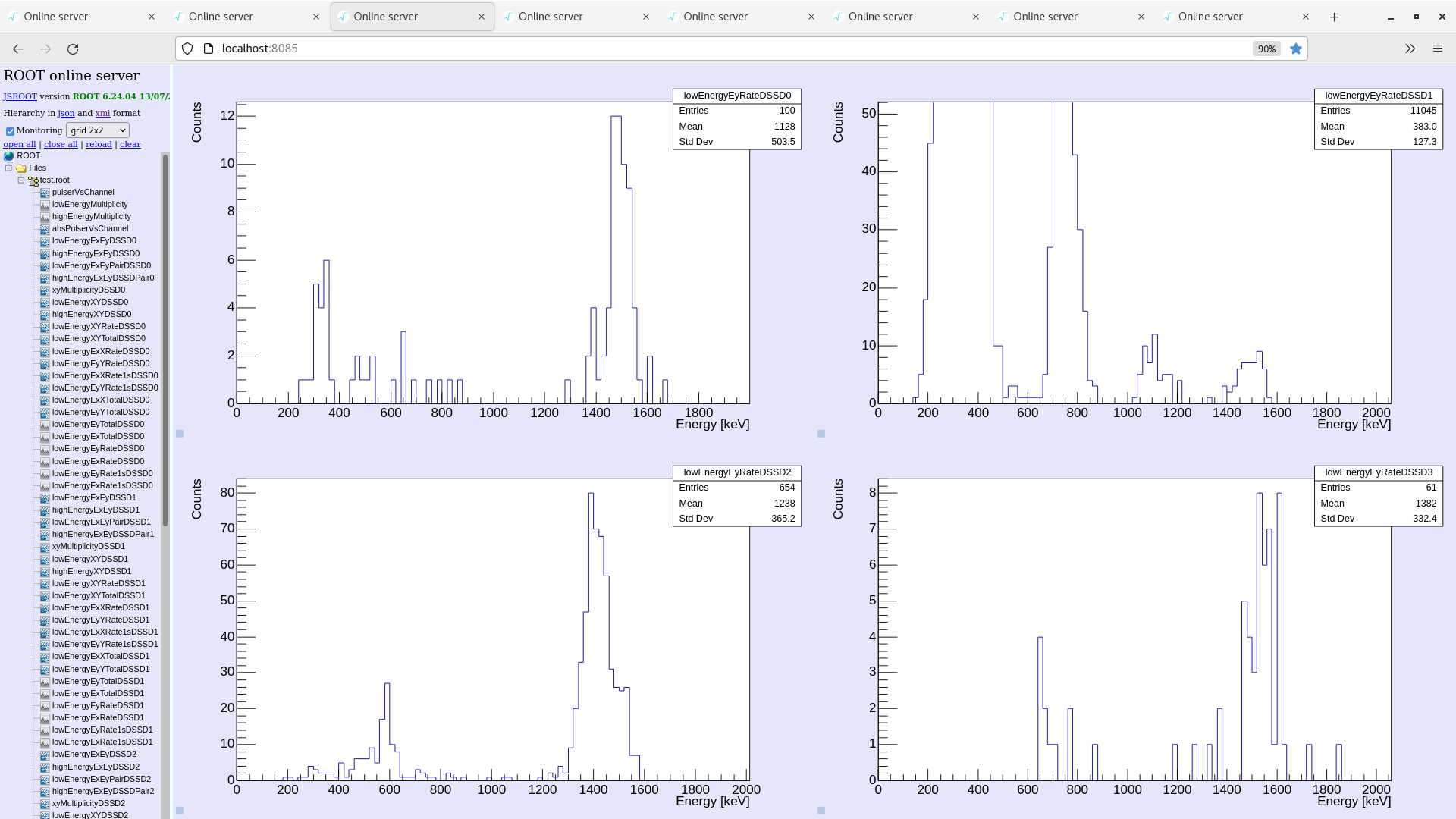Click the icon beside xyMultiplicityDSSD0
1456x819 pixels.
tap(45, 290)
